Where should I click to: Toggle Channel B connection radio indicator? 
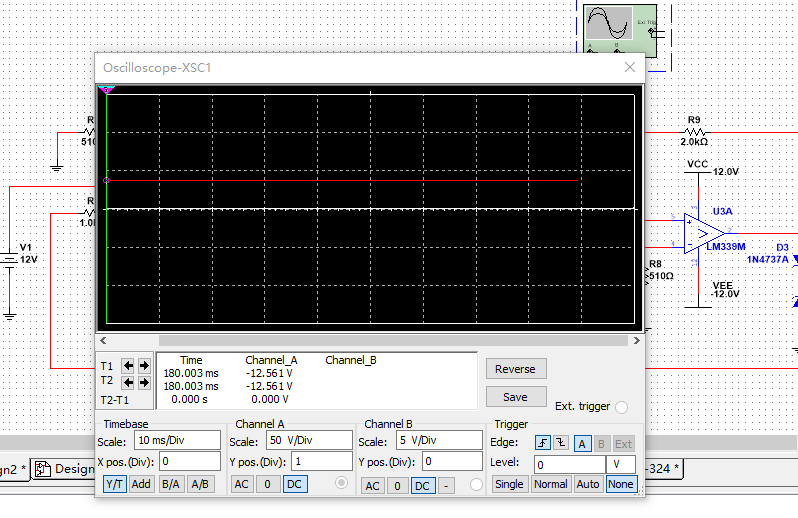476,484
